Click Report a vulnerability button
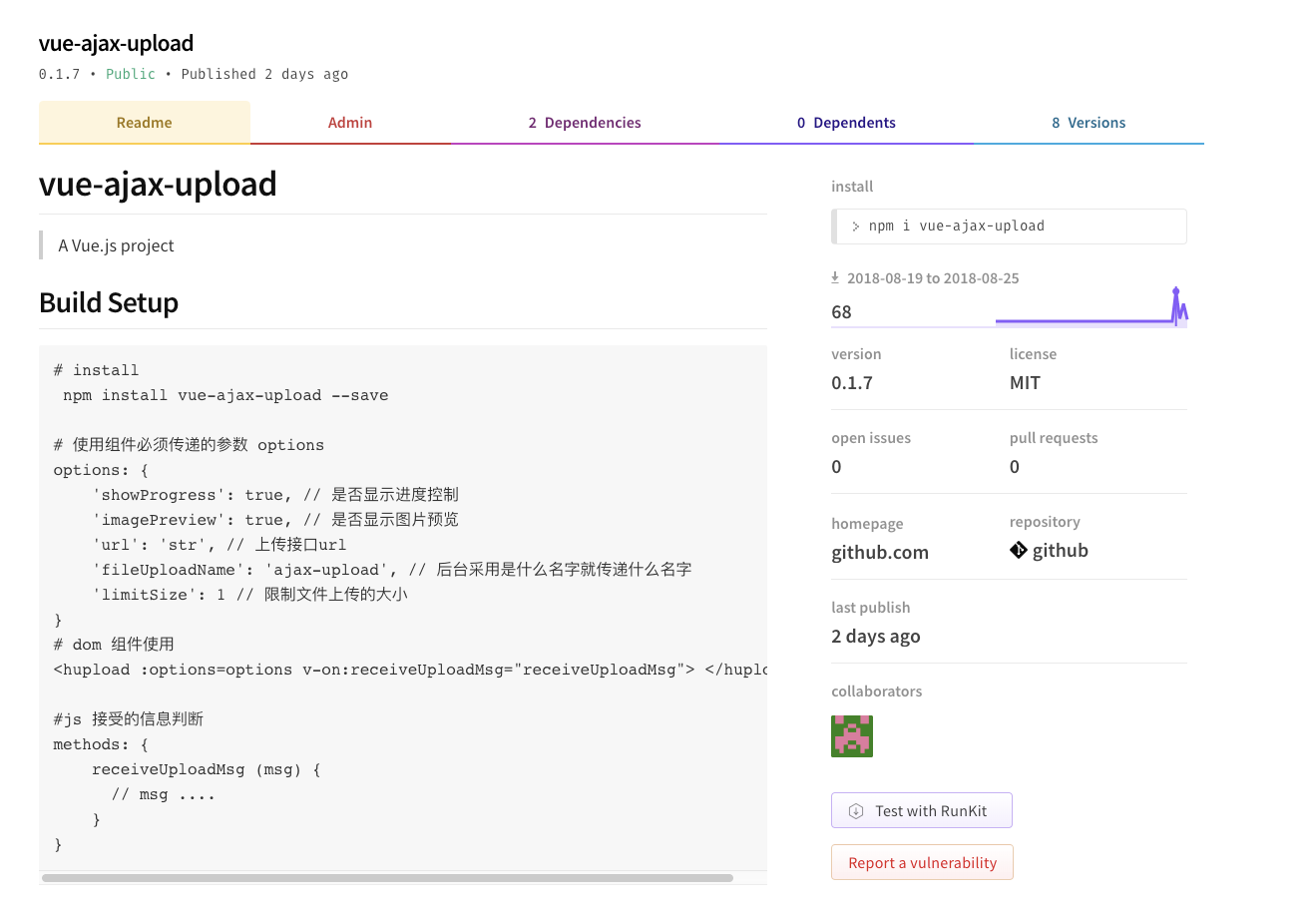Screen dimensions: 1316x912 922,862
